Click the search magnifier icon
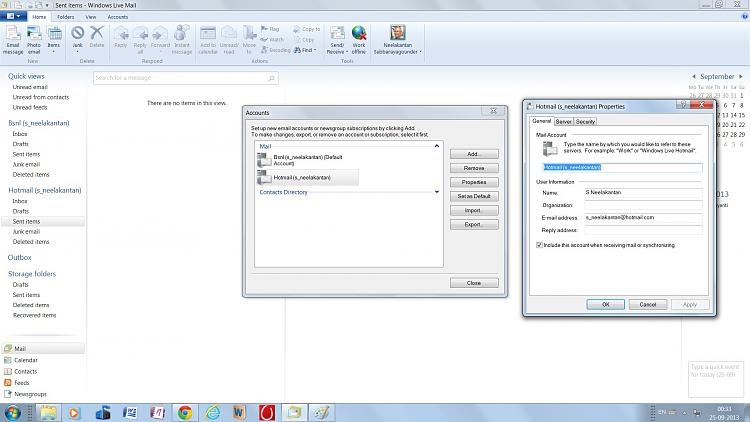This screenshot has height=422, width=750. pyautogui.click(x=271, y=78)
